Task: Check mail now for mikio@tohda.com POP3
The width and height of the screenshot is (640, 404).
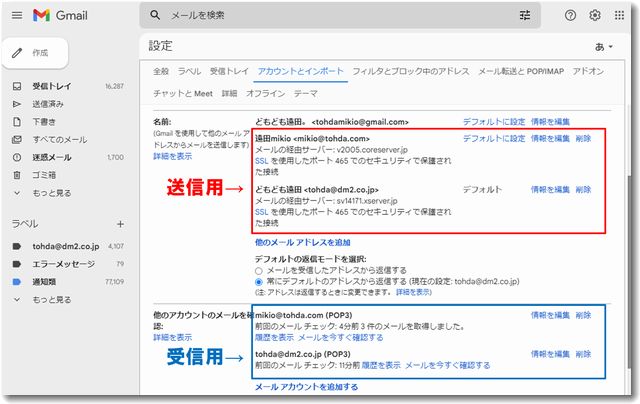Action: pos(341,337)
